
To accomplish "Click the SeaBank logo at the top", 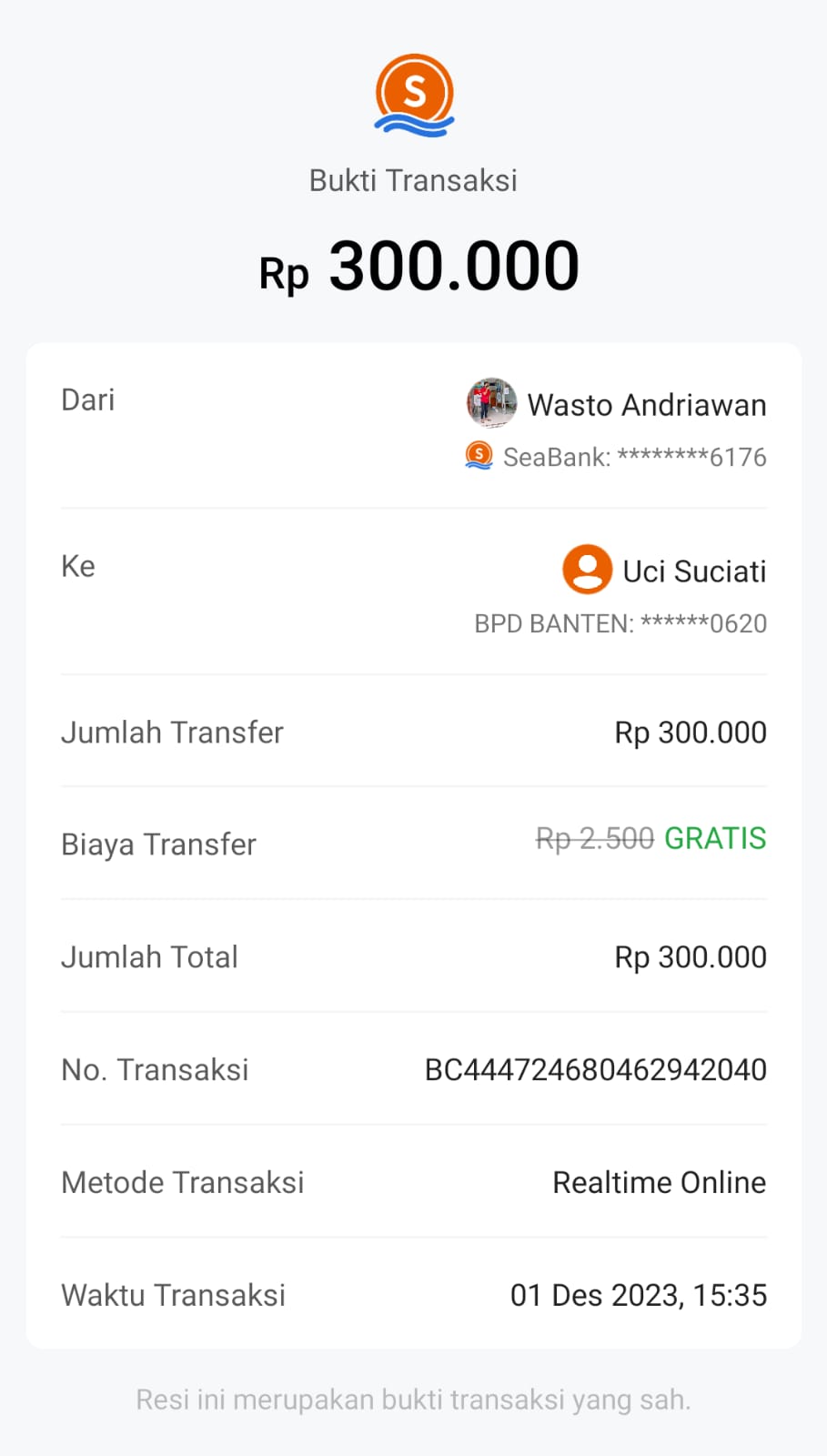I will [x=414, y=96].
